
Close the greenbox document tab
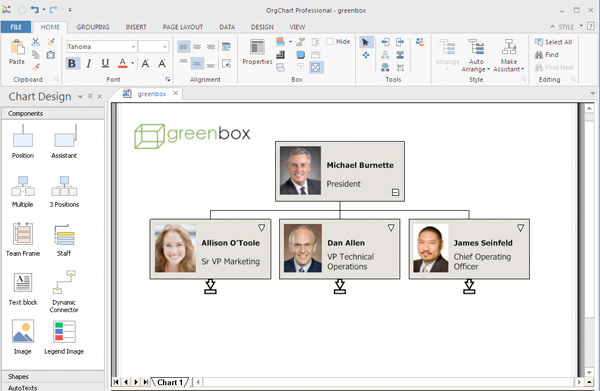click(175, 93)
